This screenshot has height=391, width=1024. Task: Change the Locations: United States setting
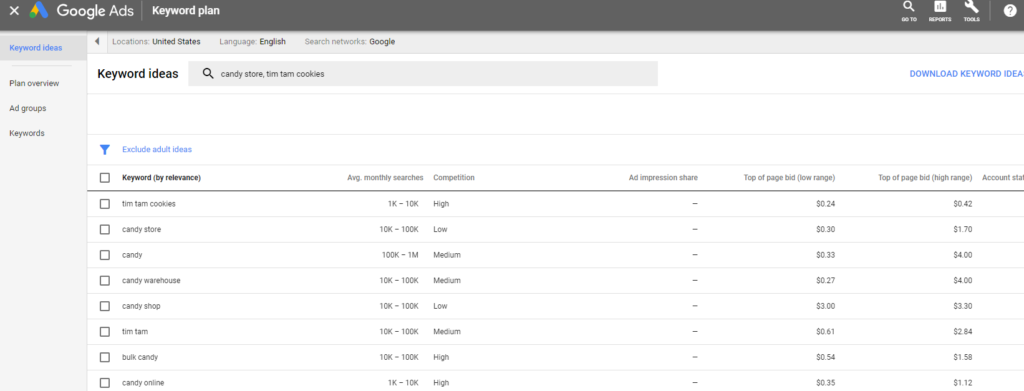coord(156,42)
